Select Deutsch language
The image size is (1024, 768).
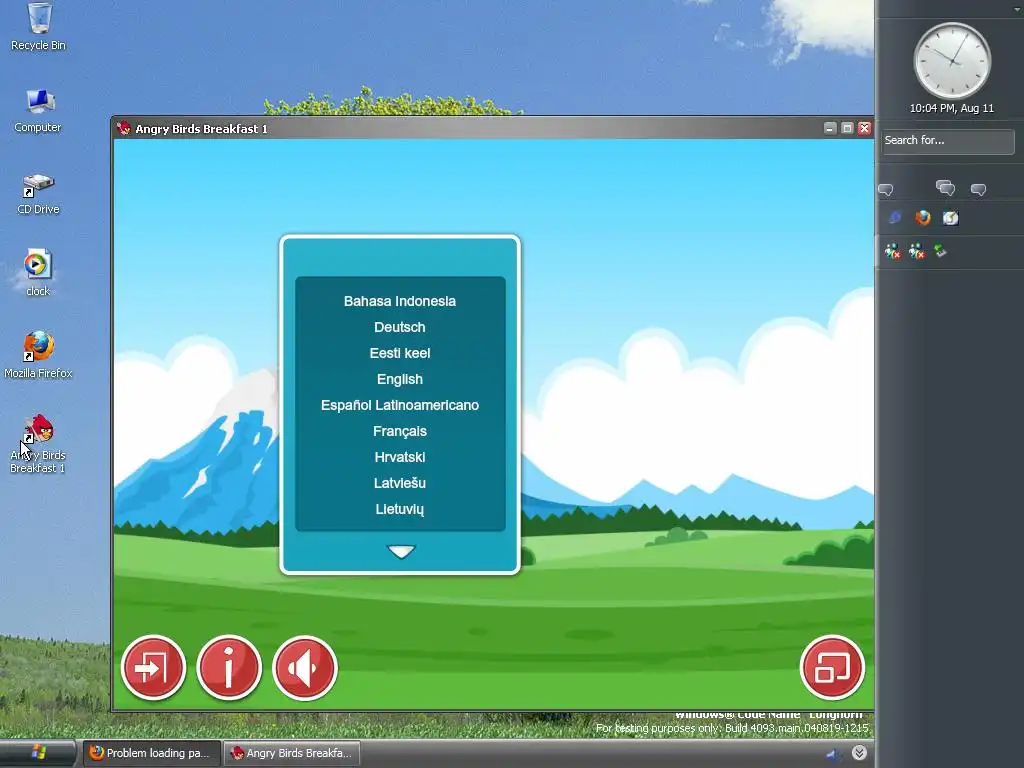pos(400,327)
